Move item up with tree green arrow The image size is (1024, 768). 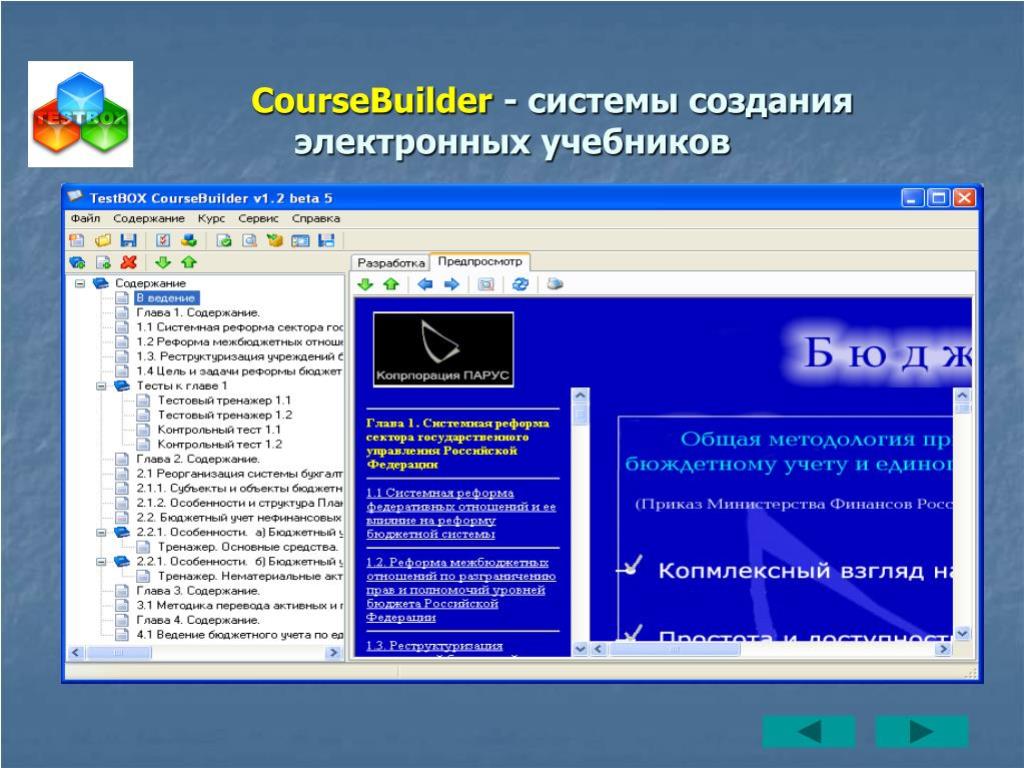click(189, 262)
